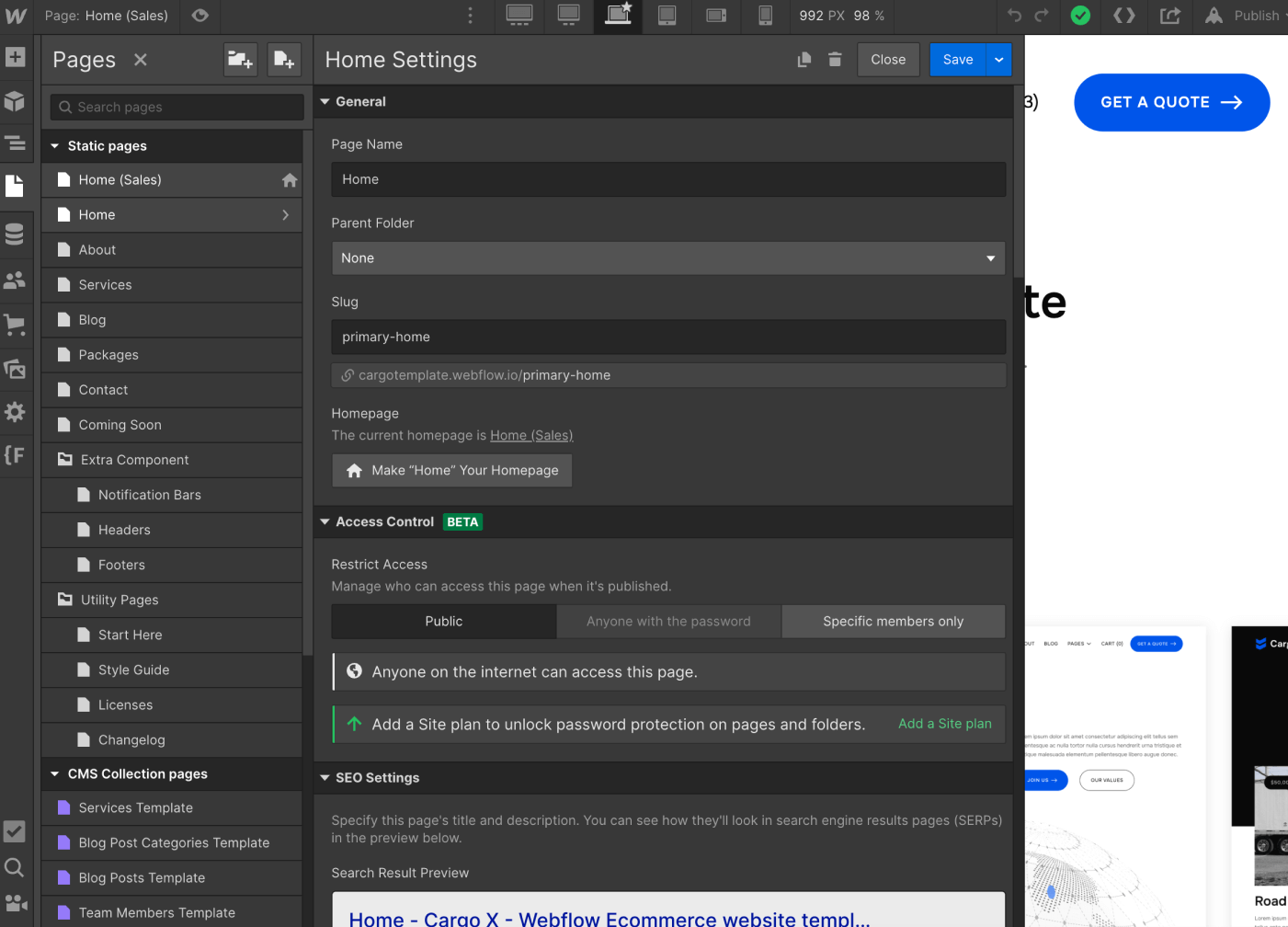This screenshot has width=1288, height=927.
Task: Duplicate the page using the copy icon
Action: [x=804, y=59]
